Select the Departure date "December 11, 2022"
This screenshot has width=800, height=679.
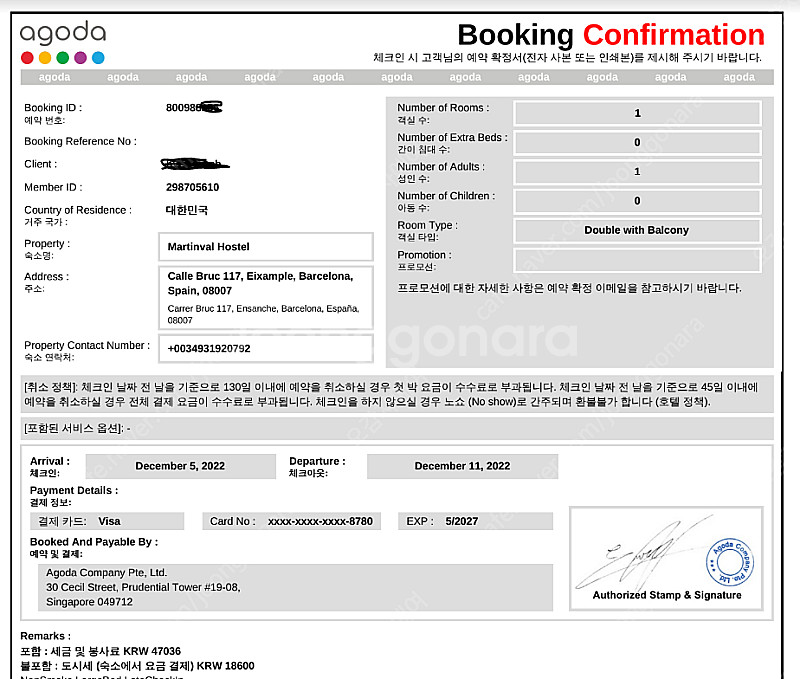point(462,466)
